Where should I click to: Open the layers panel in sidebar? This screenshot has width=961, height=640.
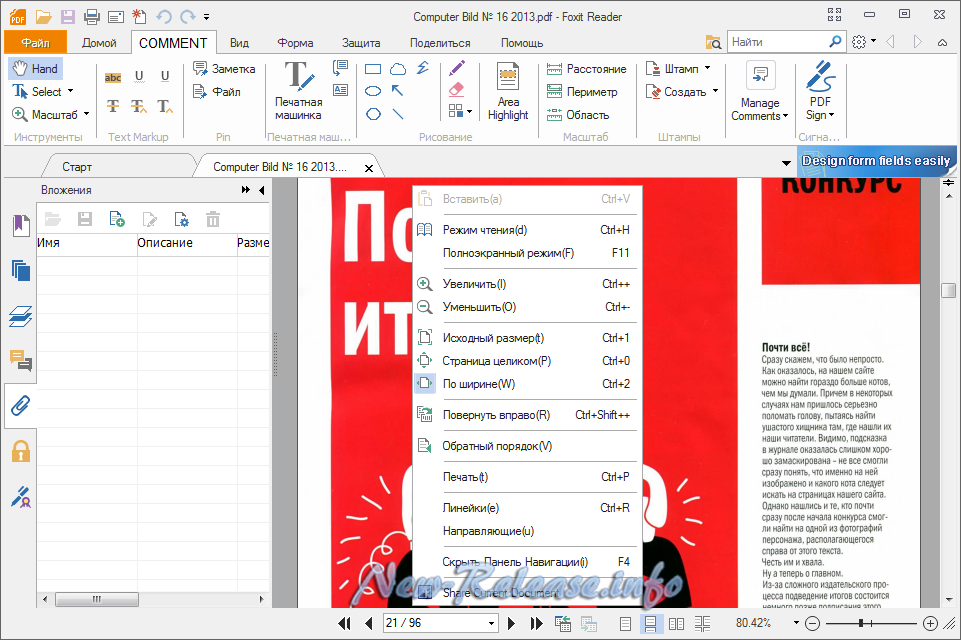click(21, 316)
